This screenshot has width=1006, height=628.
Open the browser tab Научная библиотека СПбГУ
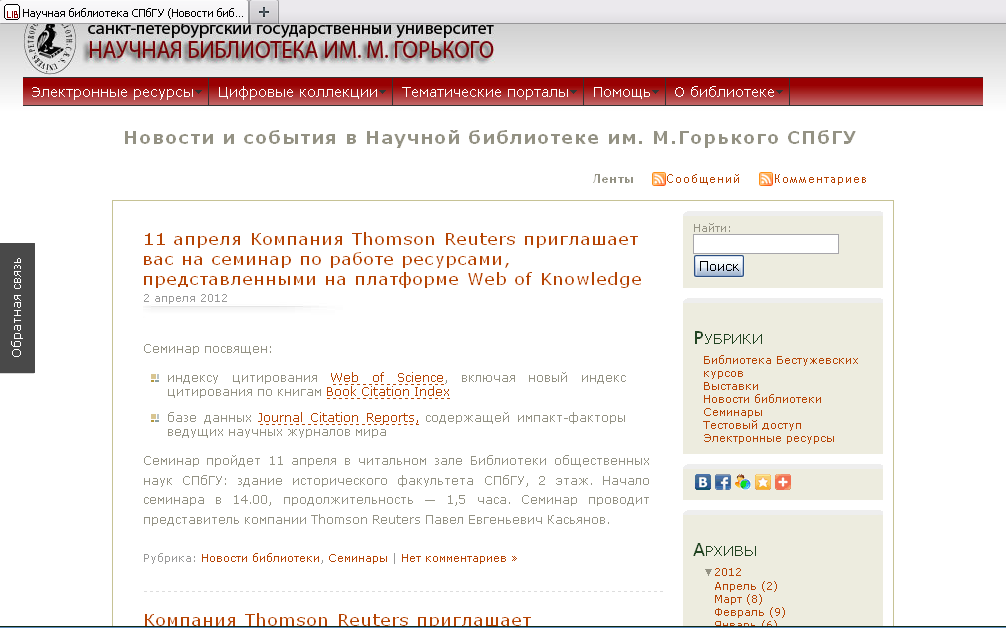124,12
